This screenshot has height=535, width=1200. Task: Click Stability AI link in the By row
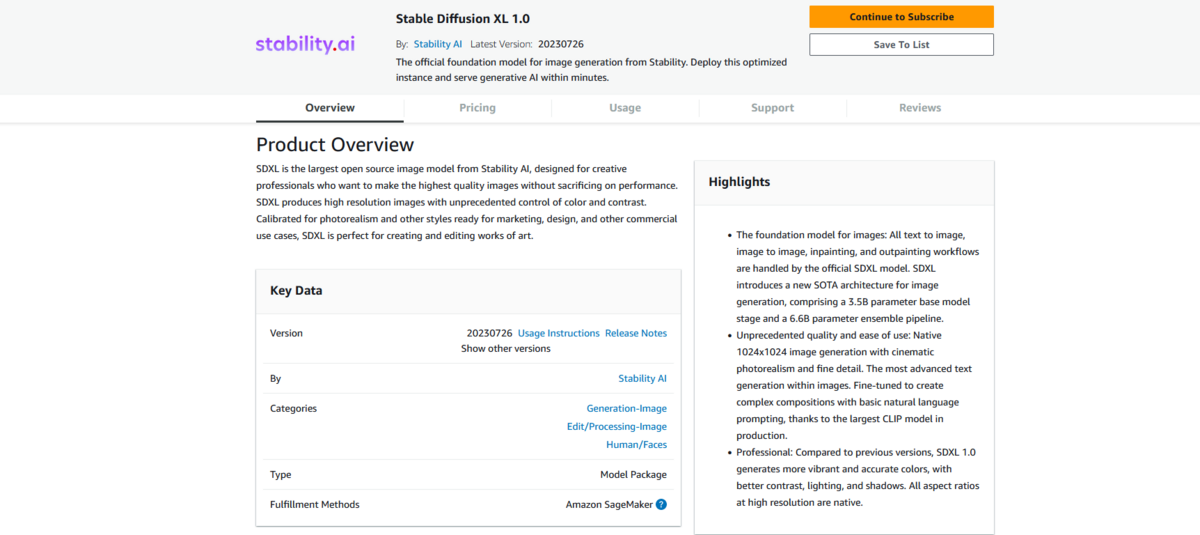[643, 379]
